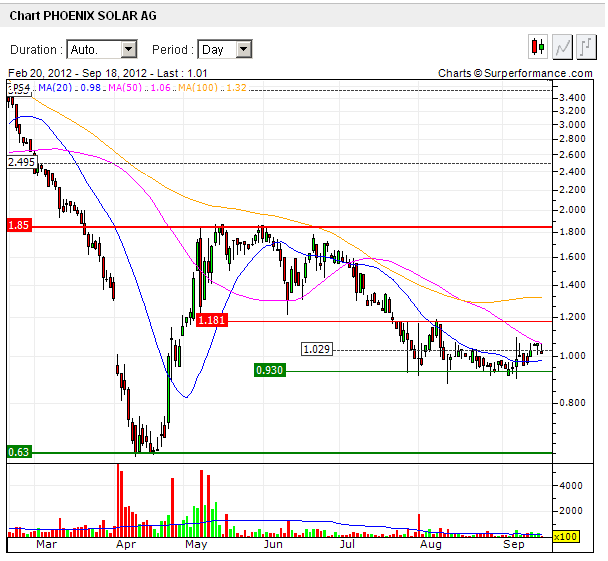Click the Aug marker on time axis

[430, 548]
